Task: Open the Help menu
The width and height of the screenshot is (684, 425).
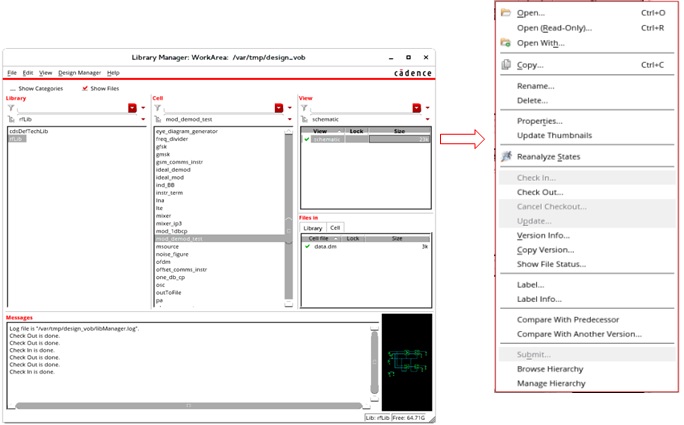Action: tap(113, 73)
